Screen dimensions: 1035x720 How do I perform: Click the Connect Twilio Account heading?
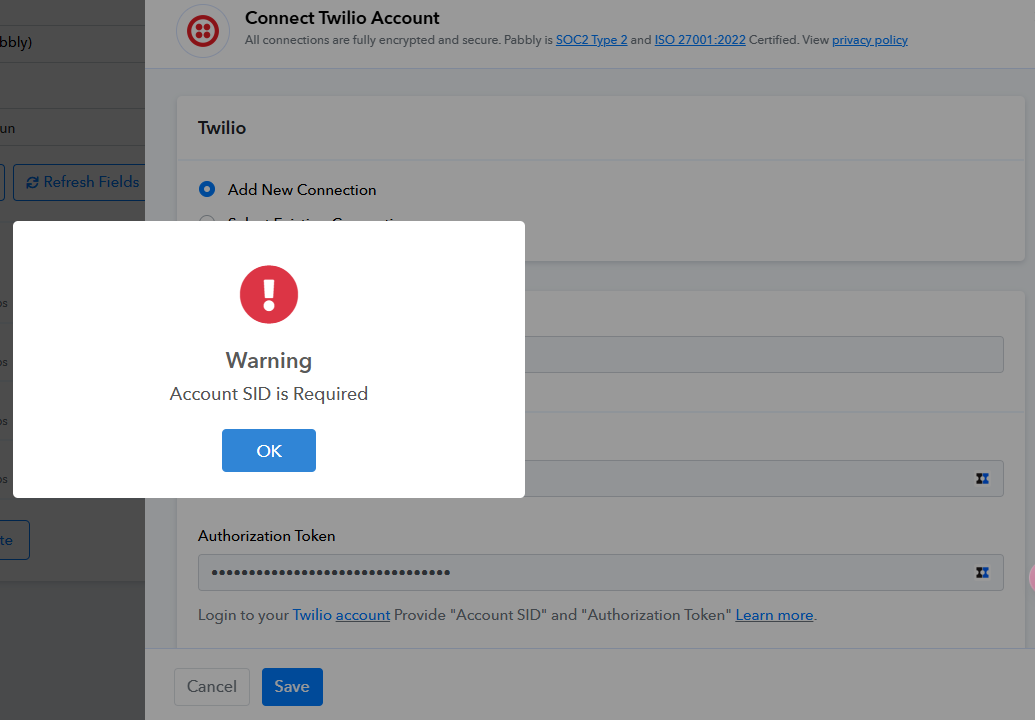342,18
